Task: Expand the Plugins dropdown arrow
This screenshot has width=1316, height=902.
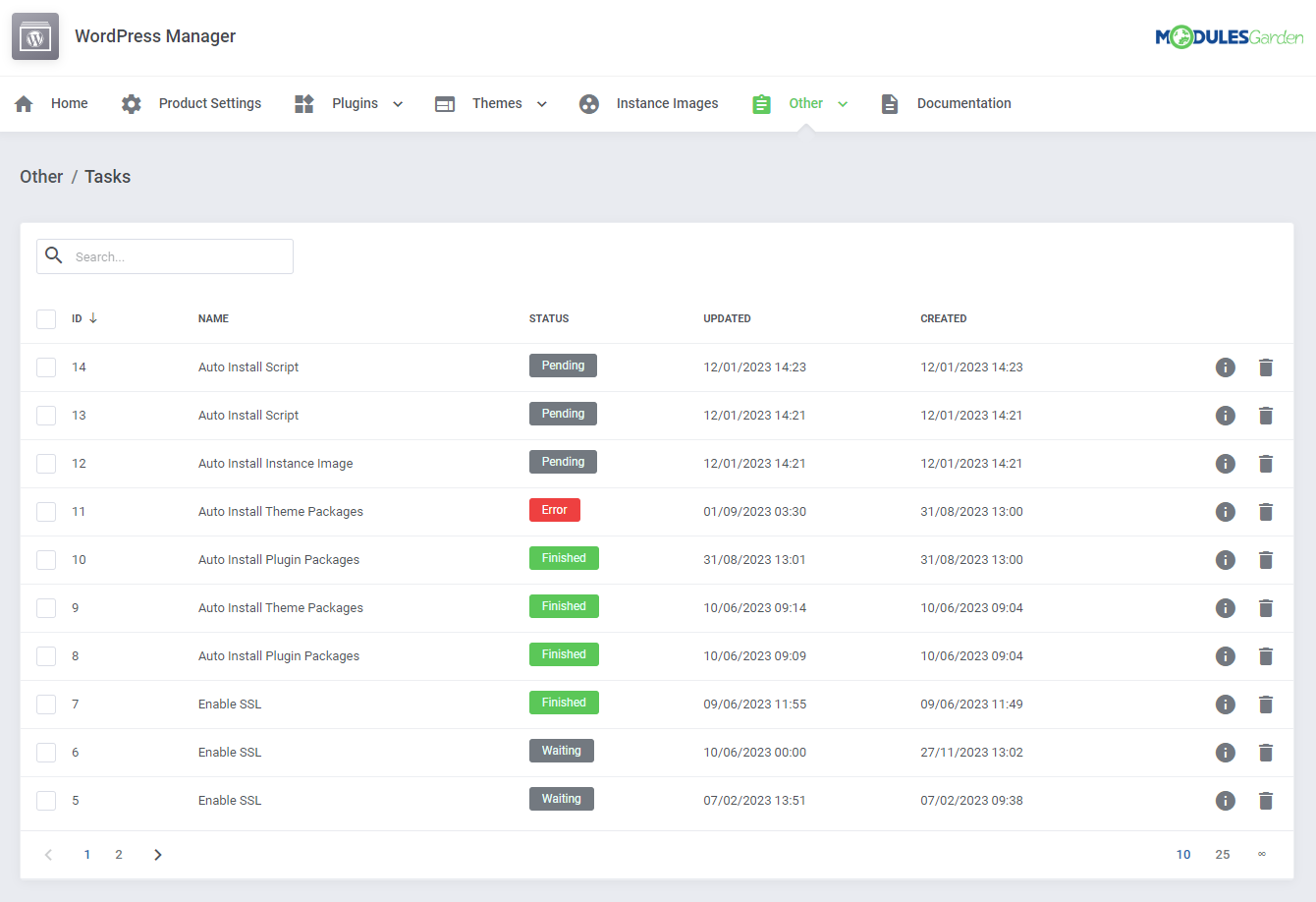Action: tap(398, 104)
